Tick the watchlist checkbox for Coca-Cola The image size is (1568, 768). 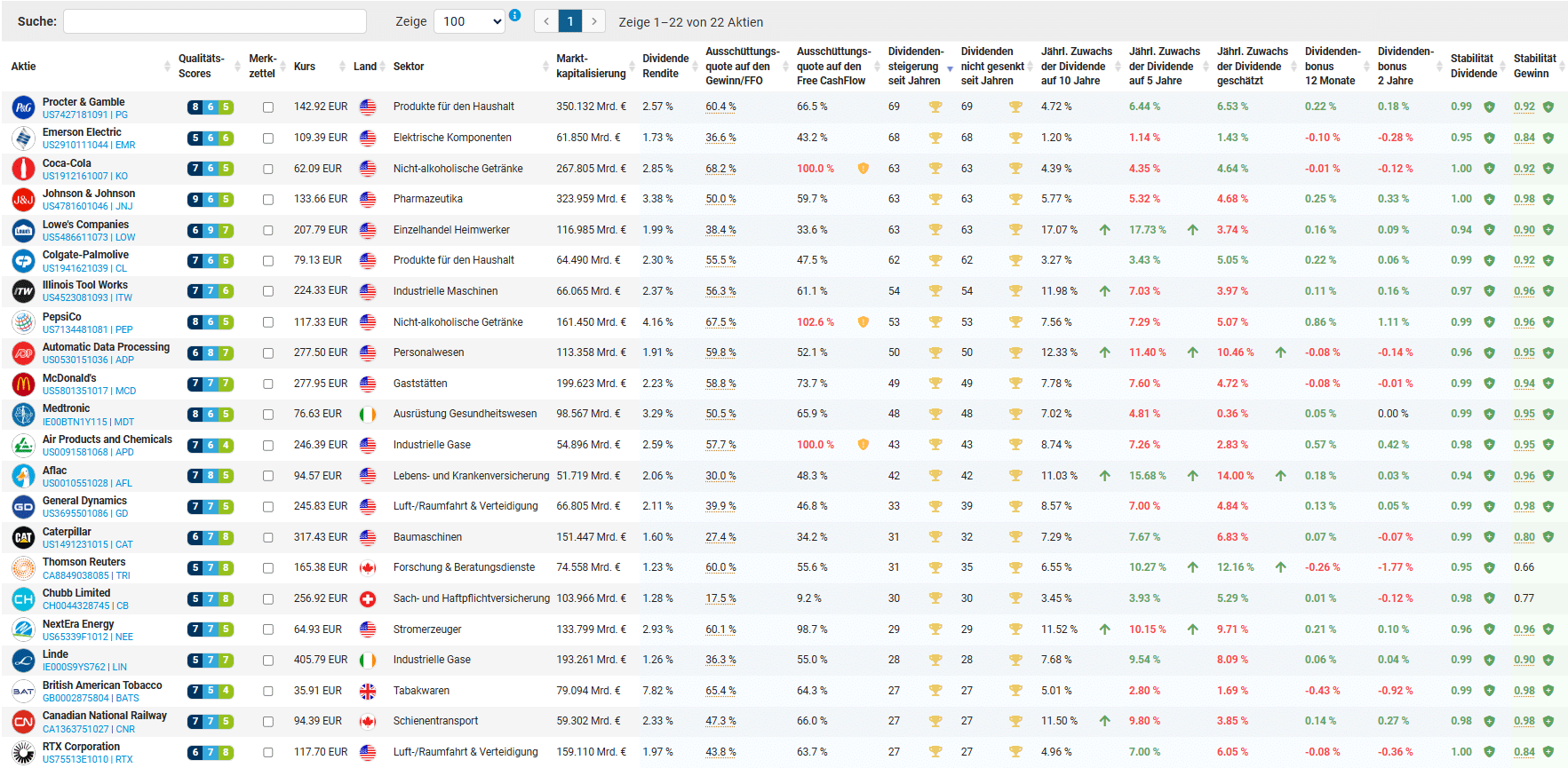point(268,169)
